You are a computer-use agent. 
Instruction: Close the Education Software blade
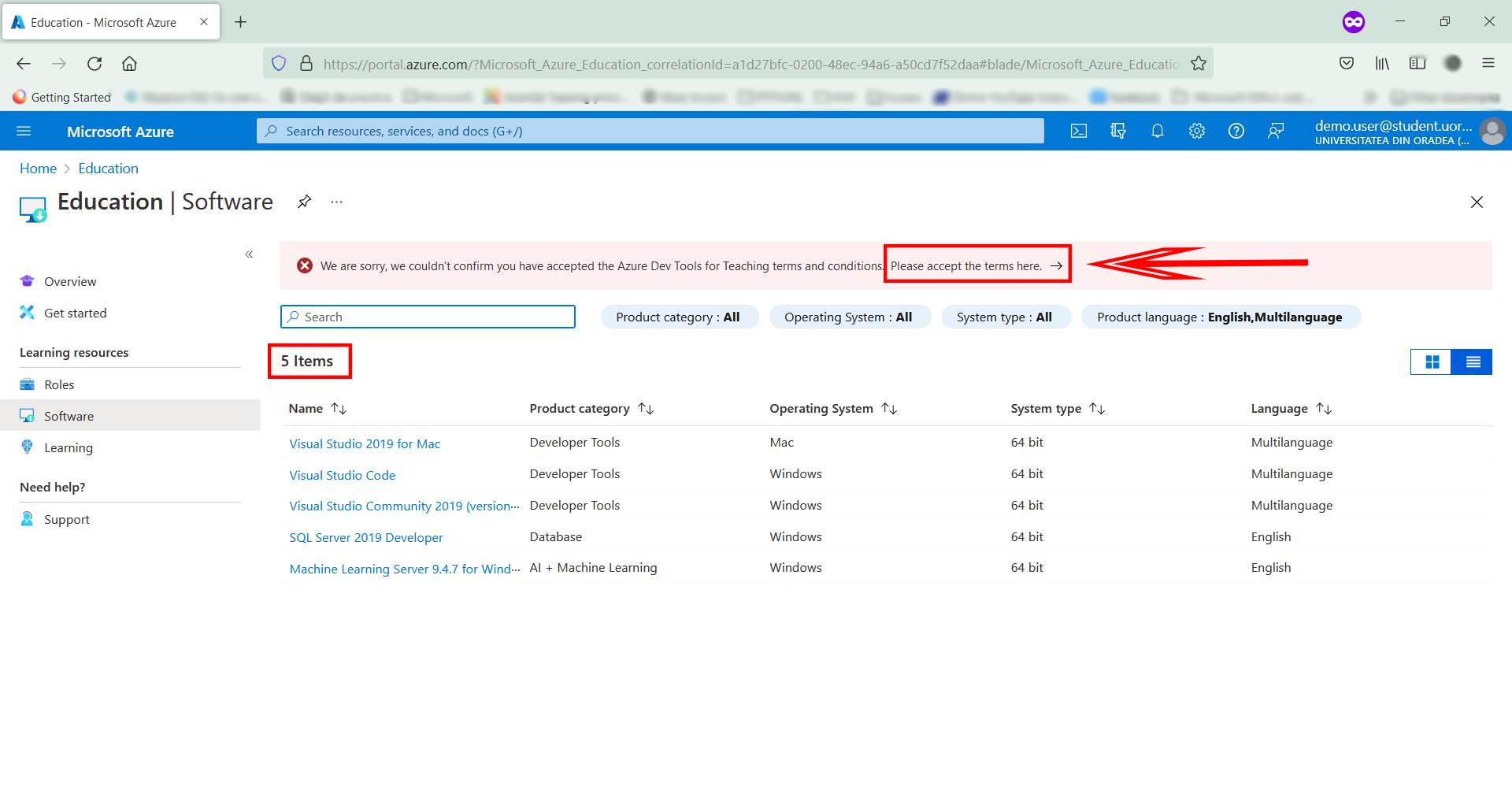pyautogui.click(x=1477, y=202)
